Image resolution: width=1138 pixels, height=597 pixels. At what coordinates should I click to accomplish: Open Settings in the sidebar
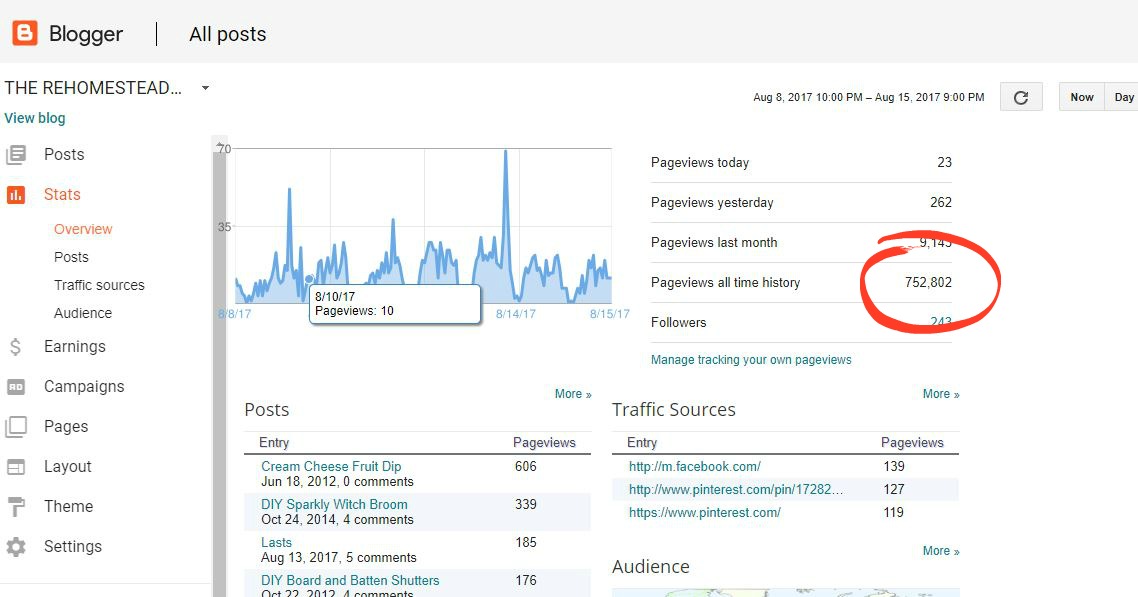click(x=73, y=546)
